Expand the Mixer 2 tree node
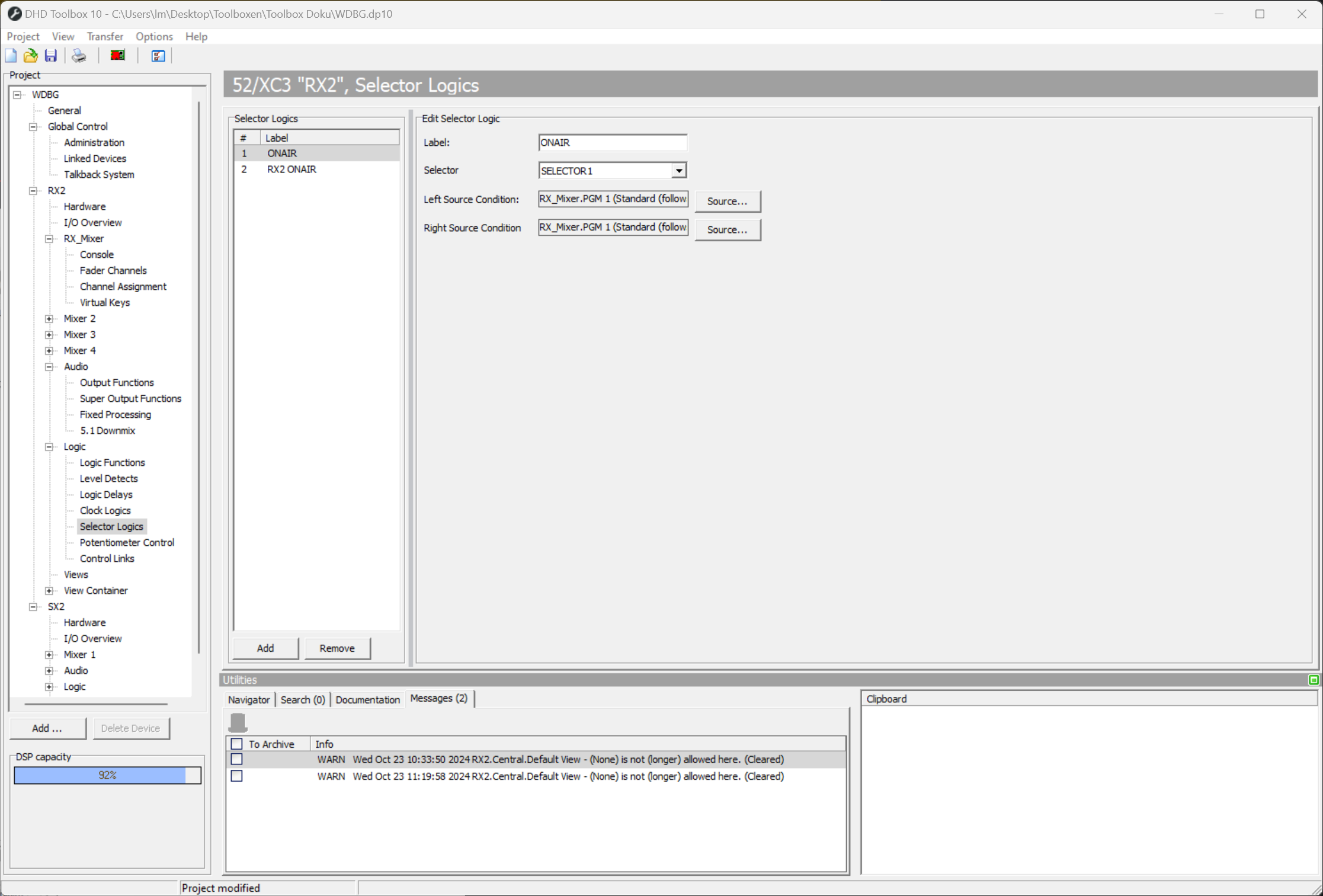This screenshot has height=896, width=1323. (49, 318)
